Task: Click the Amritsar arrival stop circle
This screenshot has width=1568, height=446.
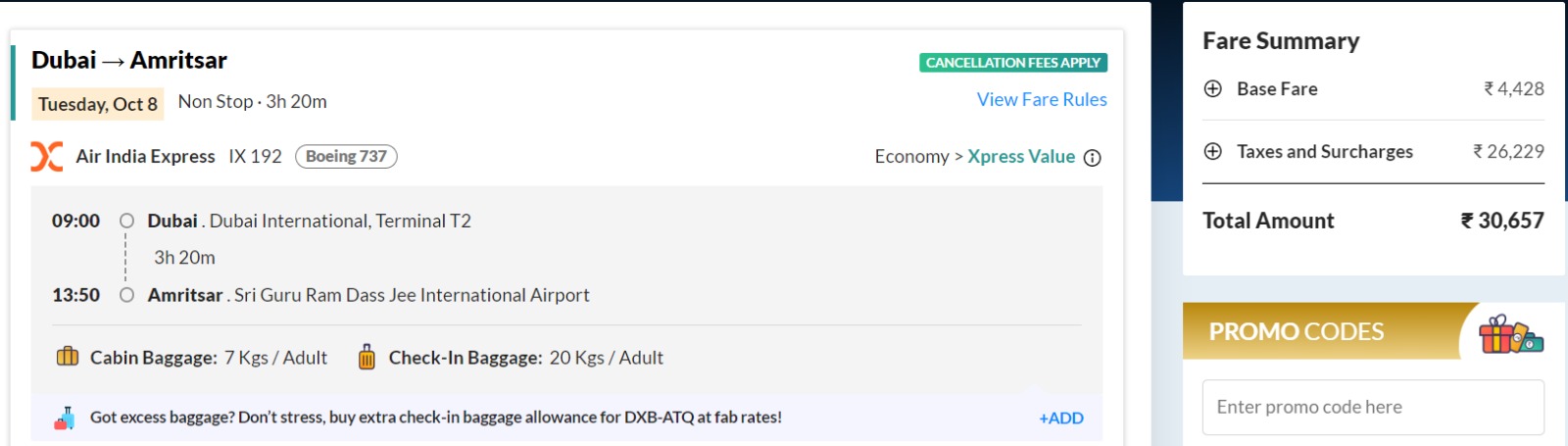Action: [x=126, y=295]
